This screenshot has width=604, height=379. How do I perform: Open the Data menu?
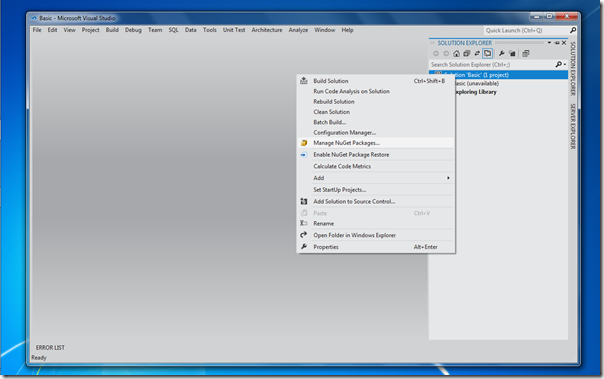(191, 30)
